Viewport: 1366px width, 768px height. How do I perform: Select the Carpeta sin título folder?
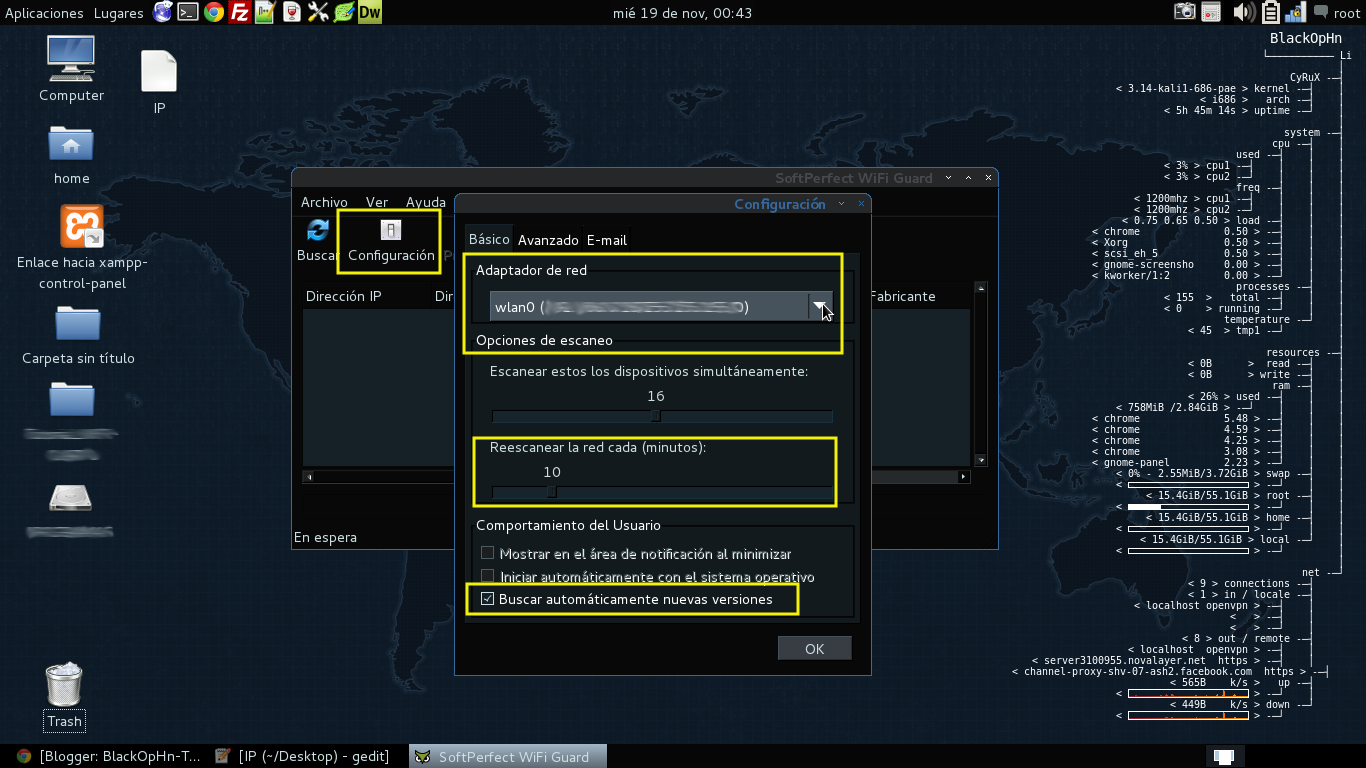pos(78,335)
